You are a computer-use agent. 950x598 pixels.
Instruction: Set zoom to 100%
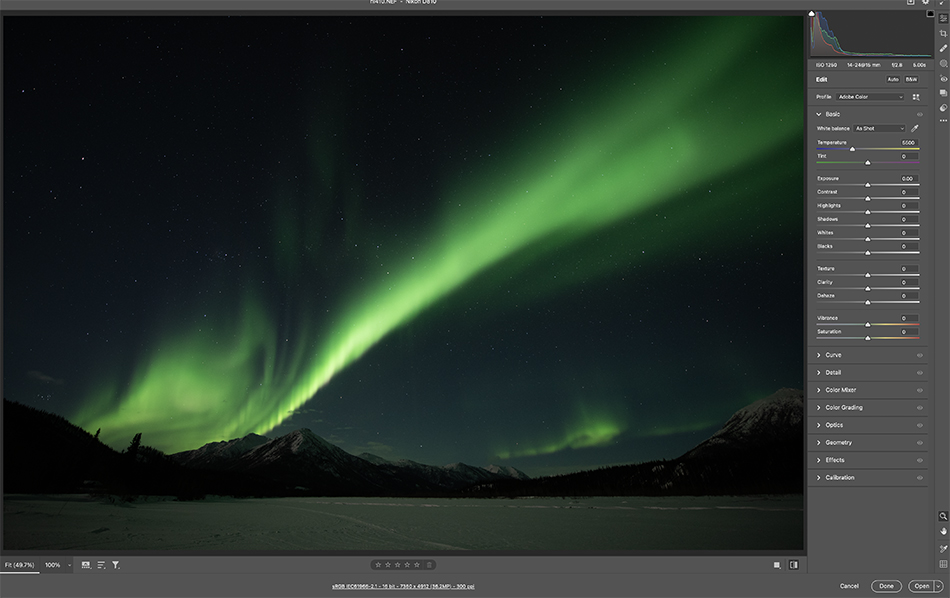53,565
